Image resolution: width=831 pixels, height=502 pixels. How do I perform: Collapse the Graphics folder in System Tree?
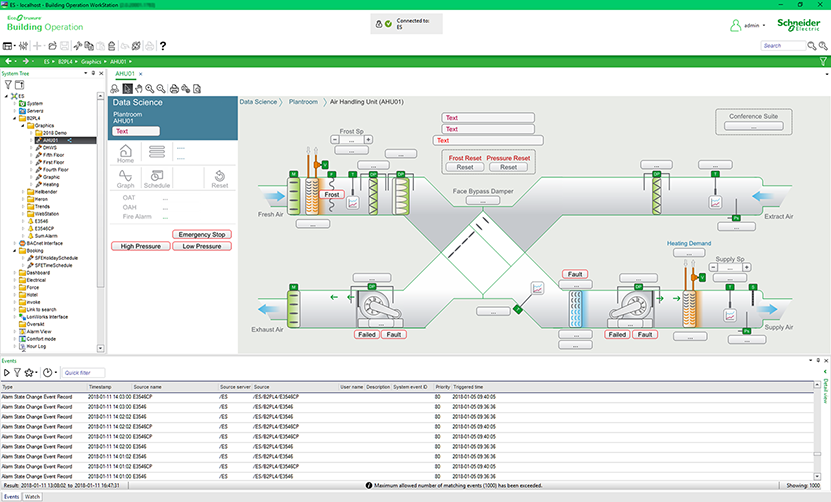22,125
